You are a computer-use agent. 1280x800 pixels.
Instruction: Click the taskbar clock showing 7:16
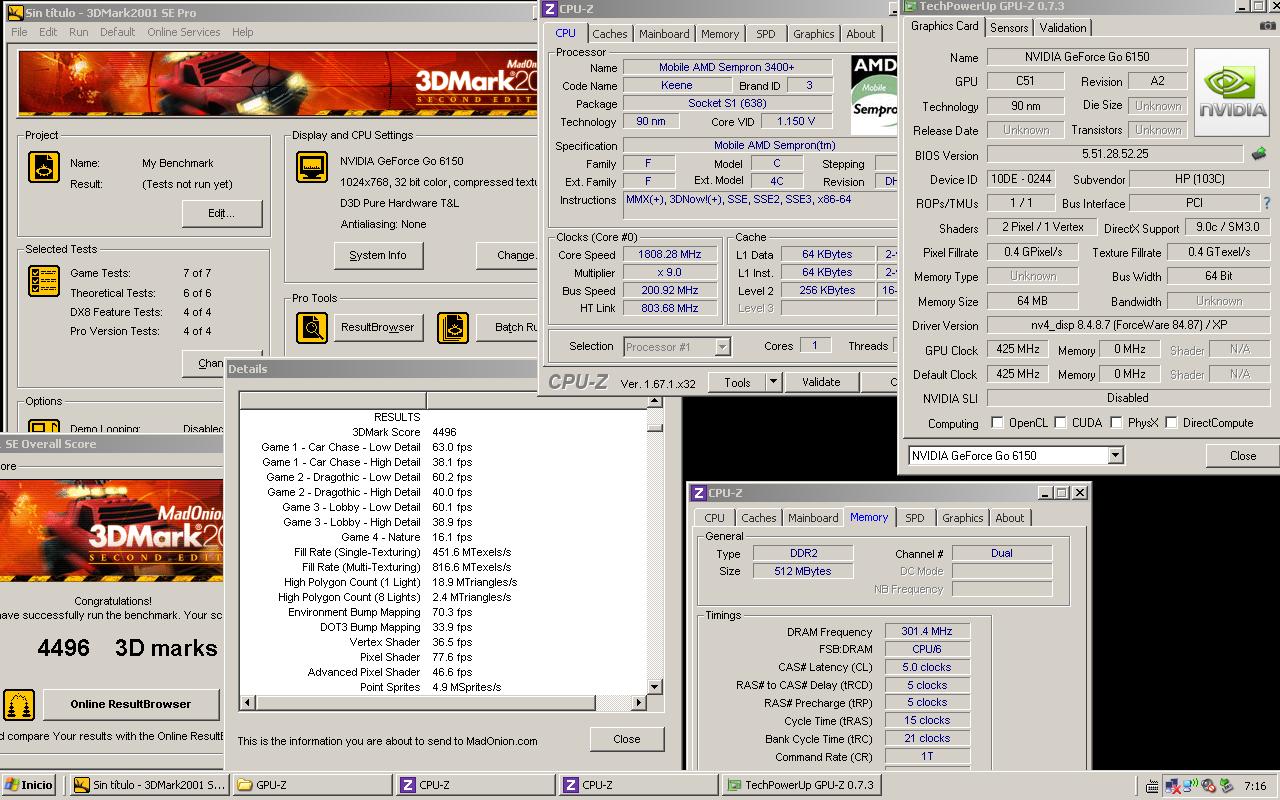[1255, 786]
